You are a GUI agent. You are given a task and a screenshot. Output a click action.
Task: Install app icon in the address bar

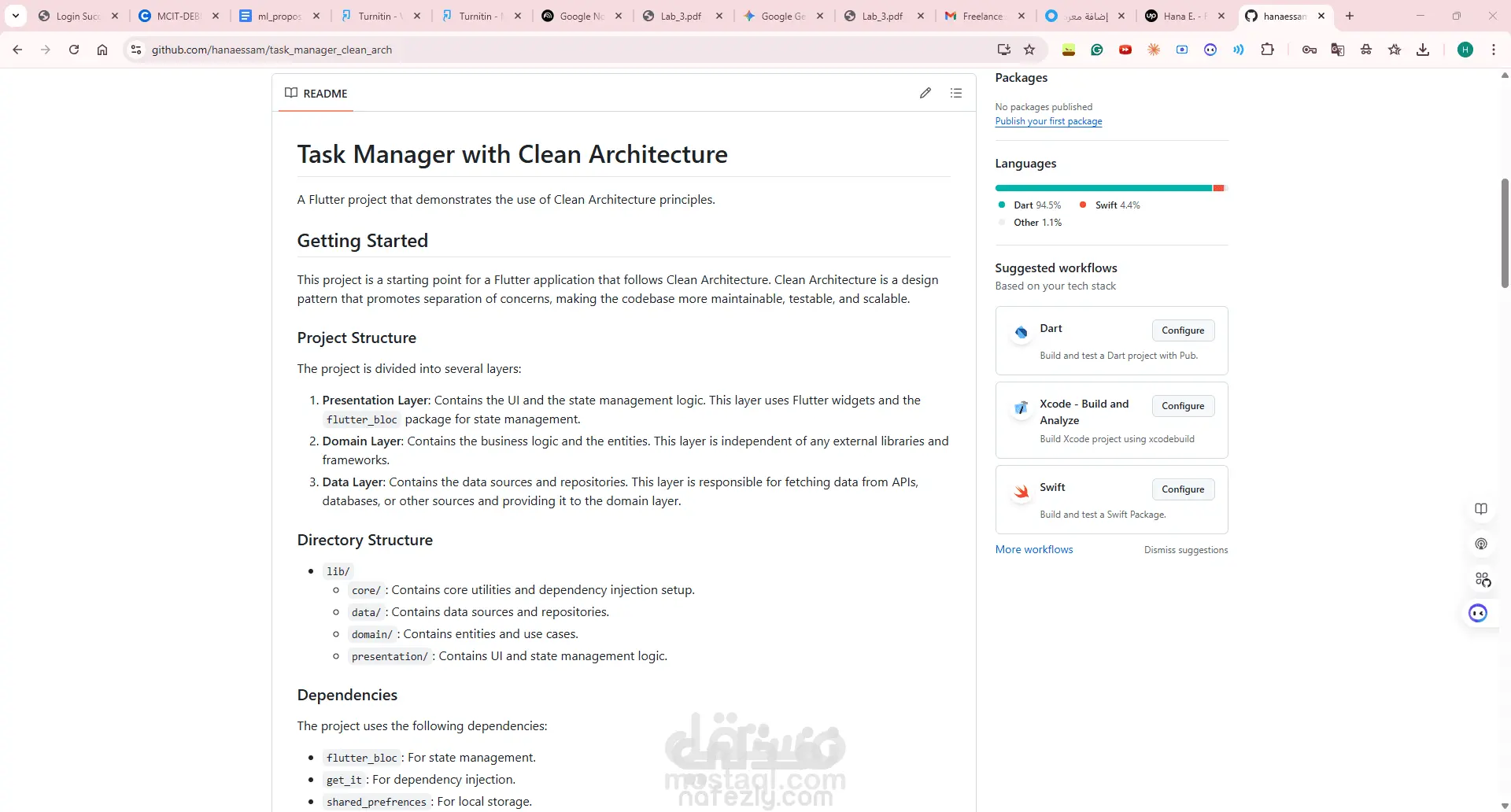pos(1003,50)
